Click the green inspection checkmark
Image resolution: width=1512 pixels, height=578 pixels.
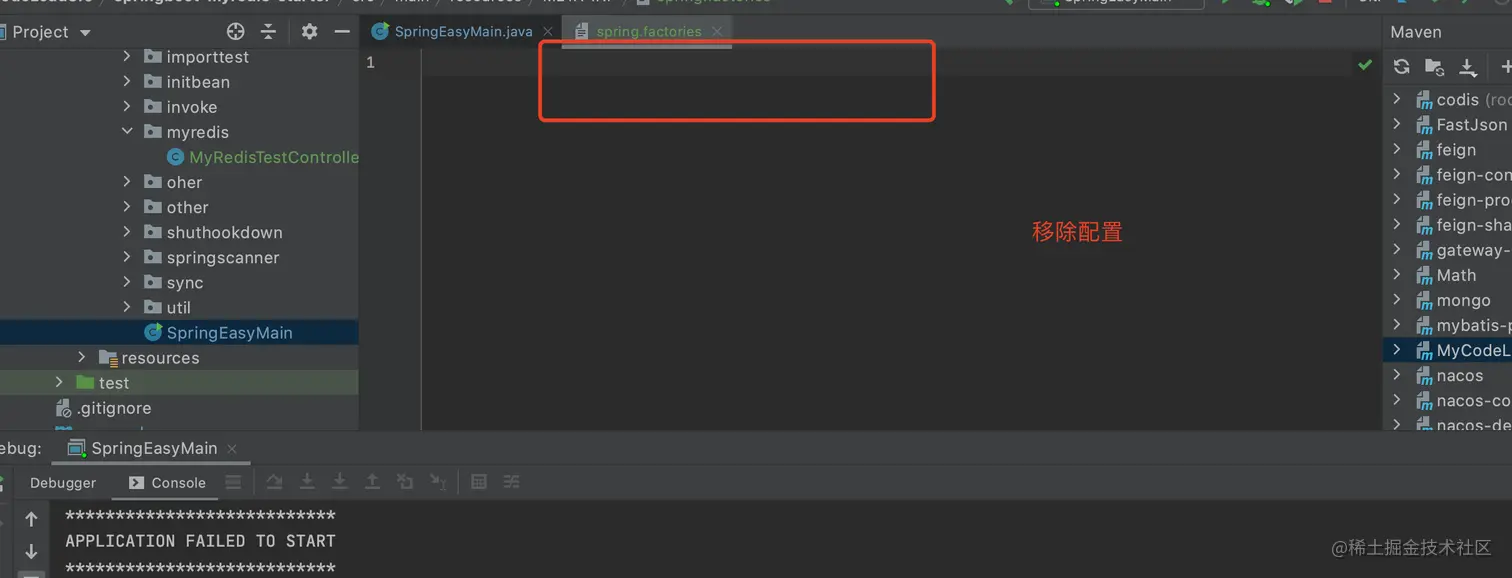(1365, 65)
